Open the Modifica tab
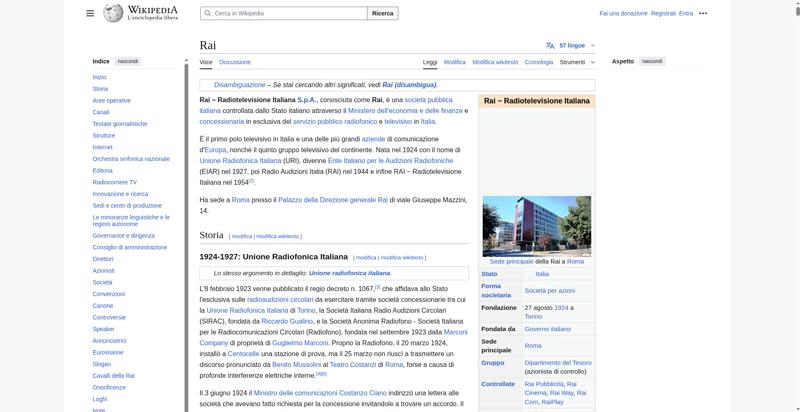The image size is (800, 412). (x=455, y=62)
